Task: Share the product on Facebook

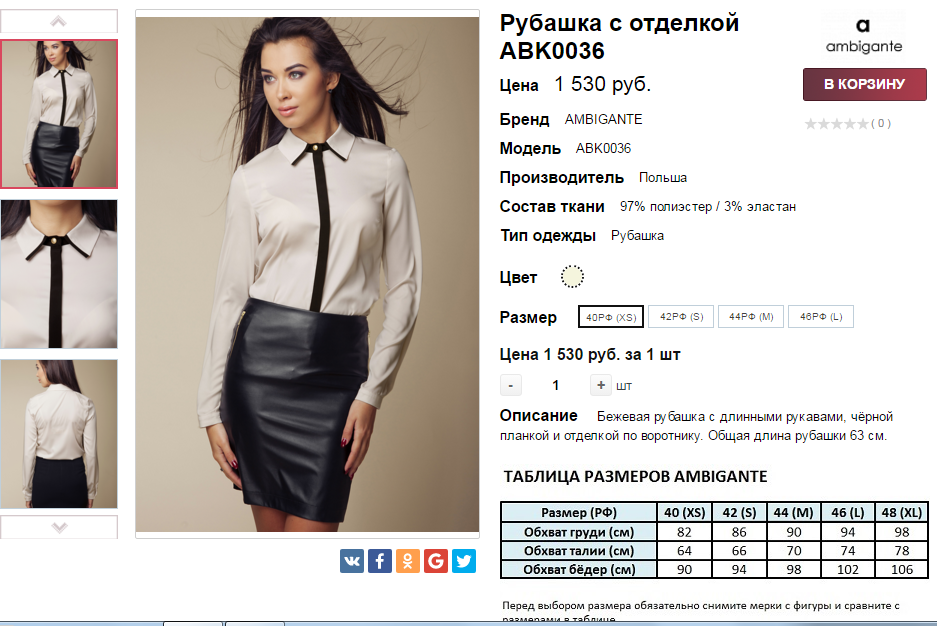Action: click(x=379, y=561)
